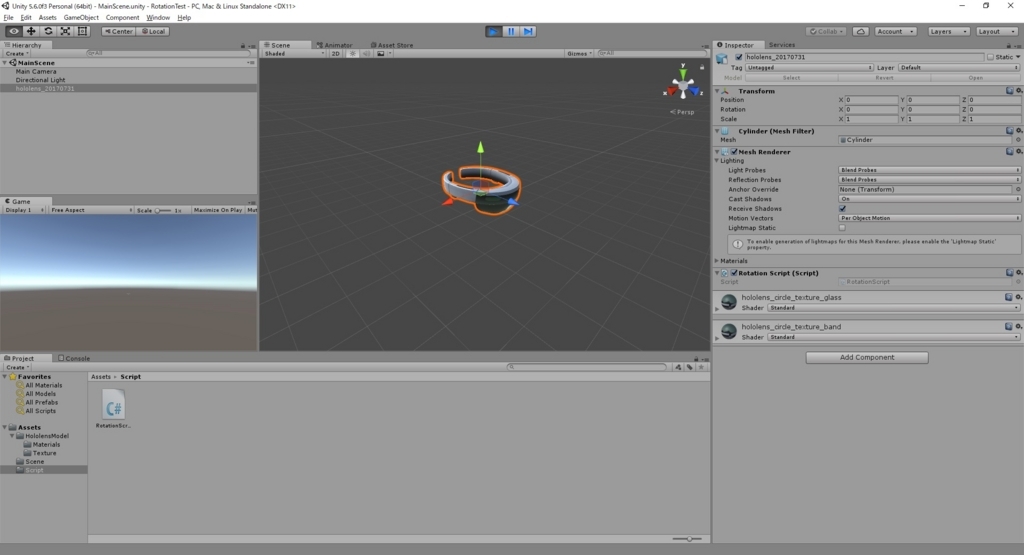Switch to the Console tab
Viewport: 1024px width, 555px height.
pyautogui.click(x=74, y=358)
